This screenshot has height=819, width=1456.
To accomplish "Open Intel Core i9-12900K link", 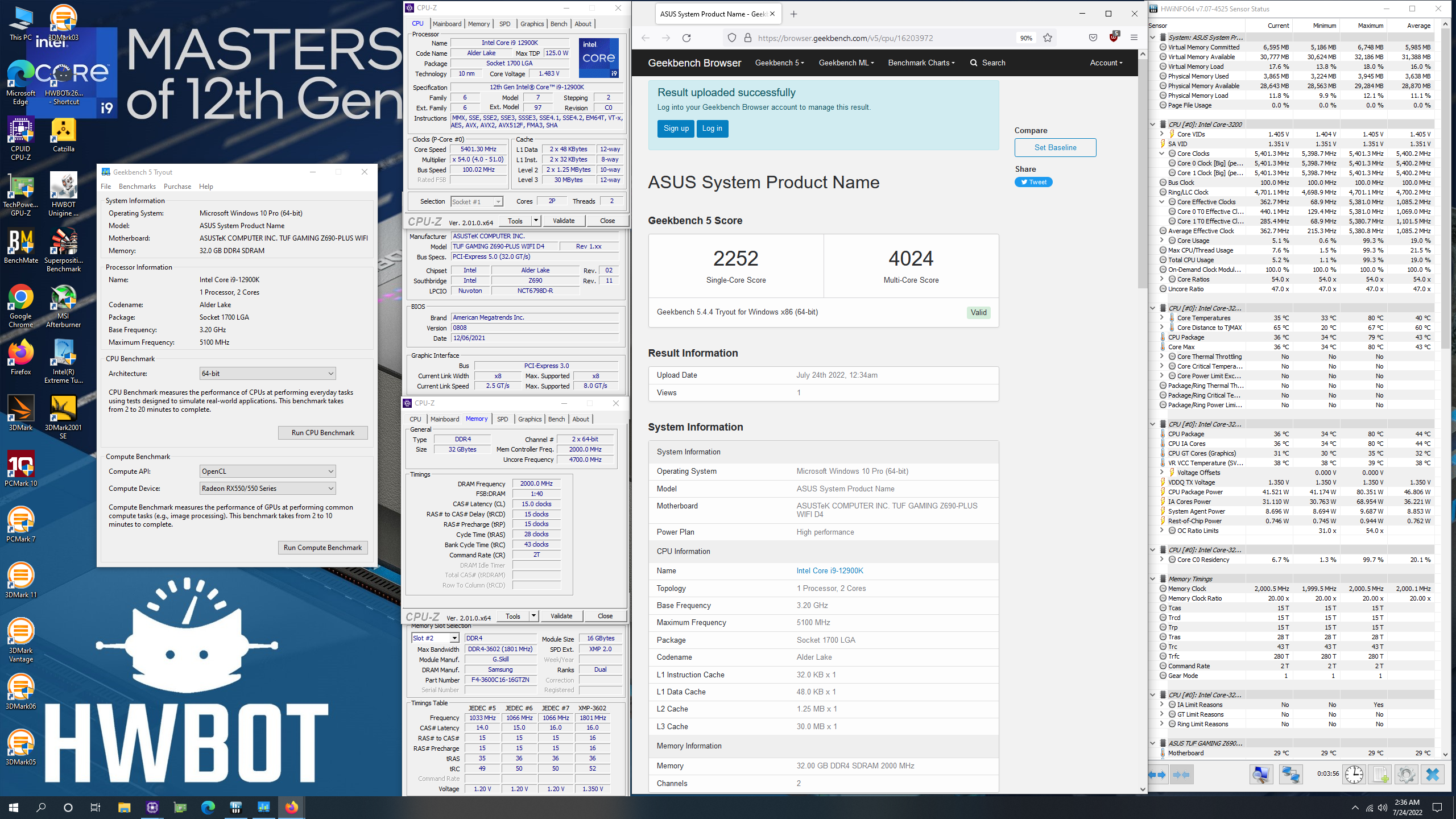I will coord(830,570).
